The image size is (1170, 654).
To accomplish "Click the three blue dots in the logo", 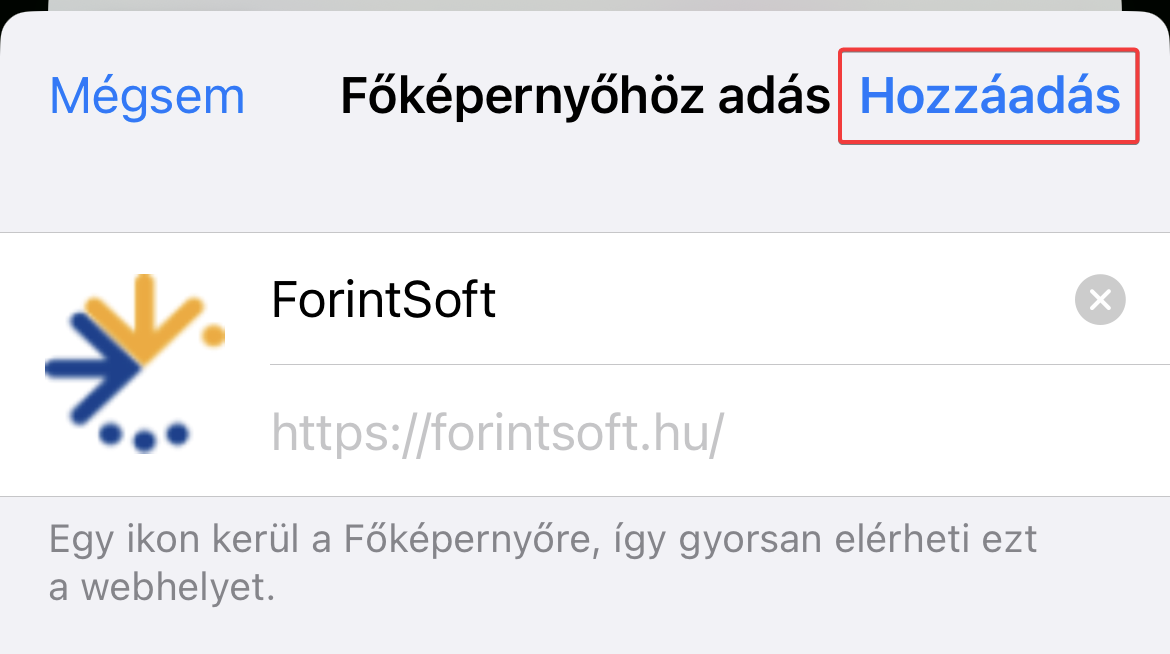I will 144,436.
